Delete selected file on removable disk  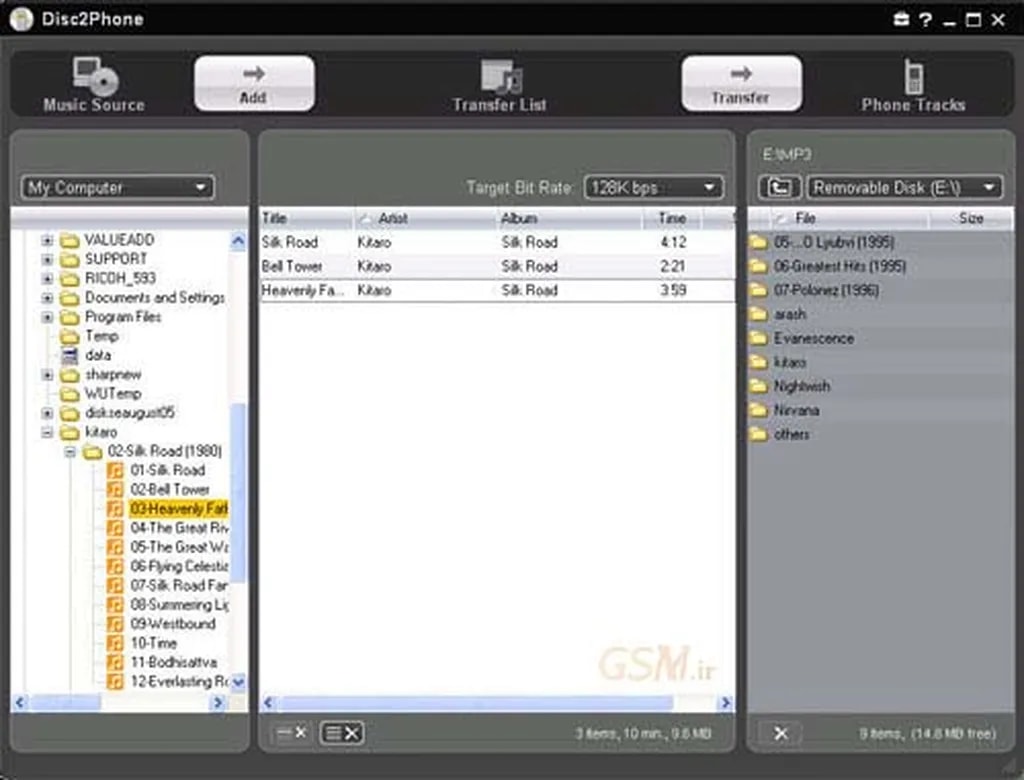coord(781,734)
